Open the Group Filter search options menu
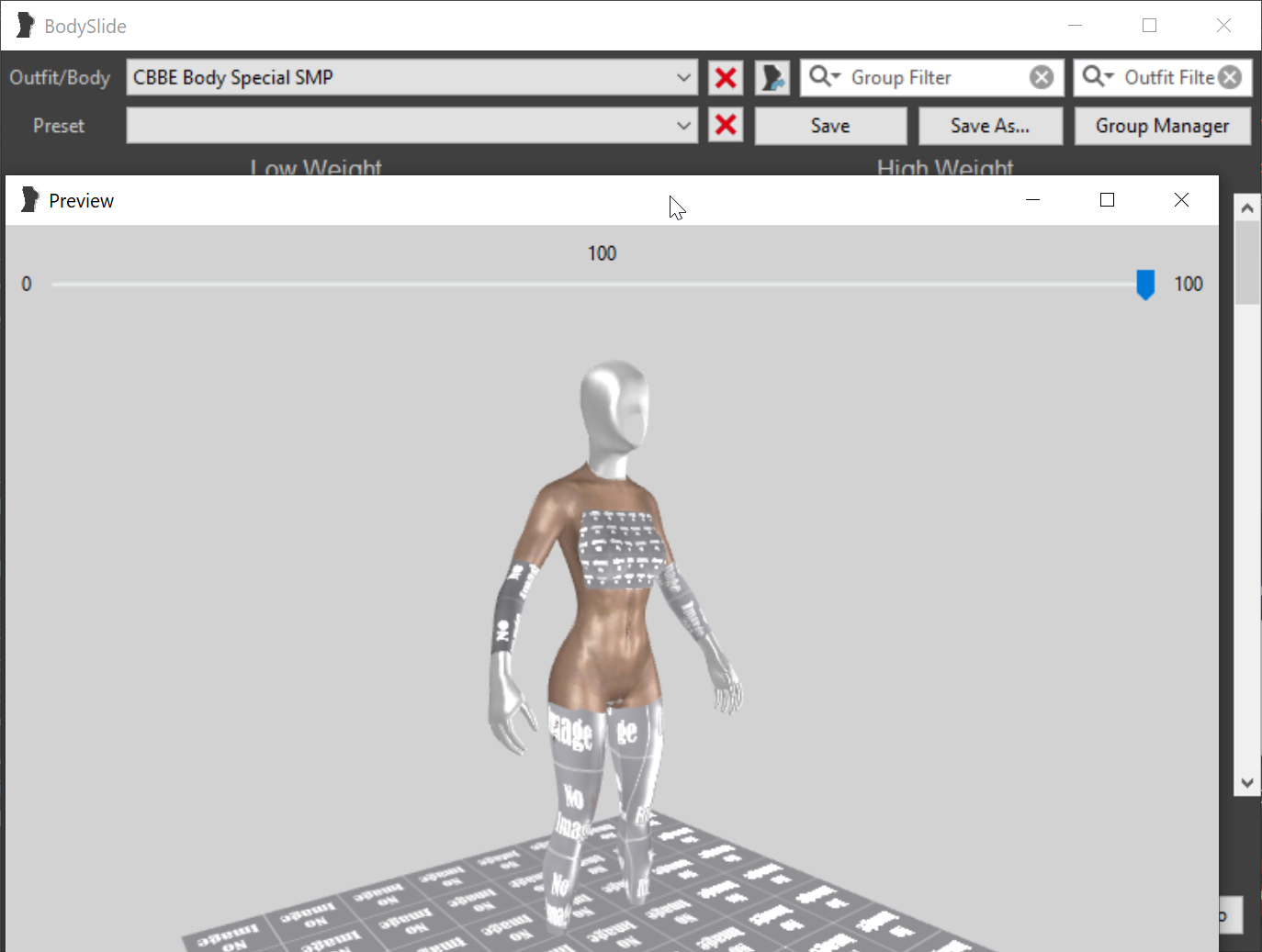The width and height of the screenshot is (1262, 952). coord(824,76)
